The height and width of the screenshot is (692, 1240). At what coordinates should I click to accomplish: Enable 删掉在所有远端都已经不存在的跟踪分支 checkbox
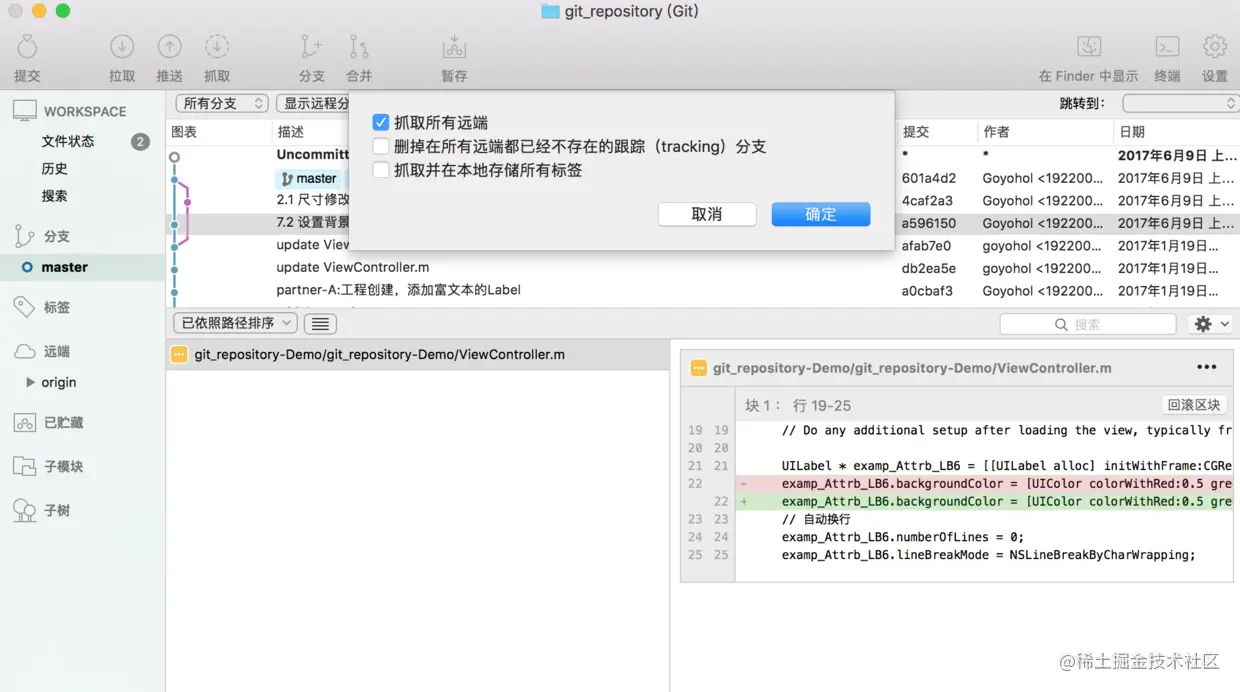[x=381, y=146]
